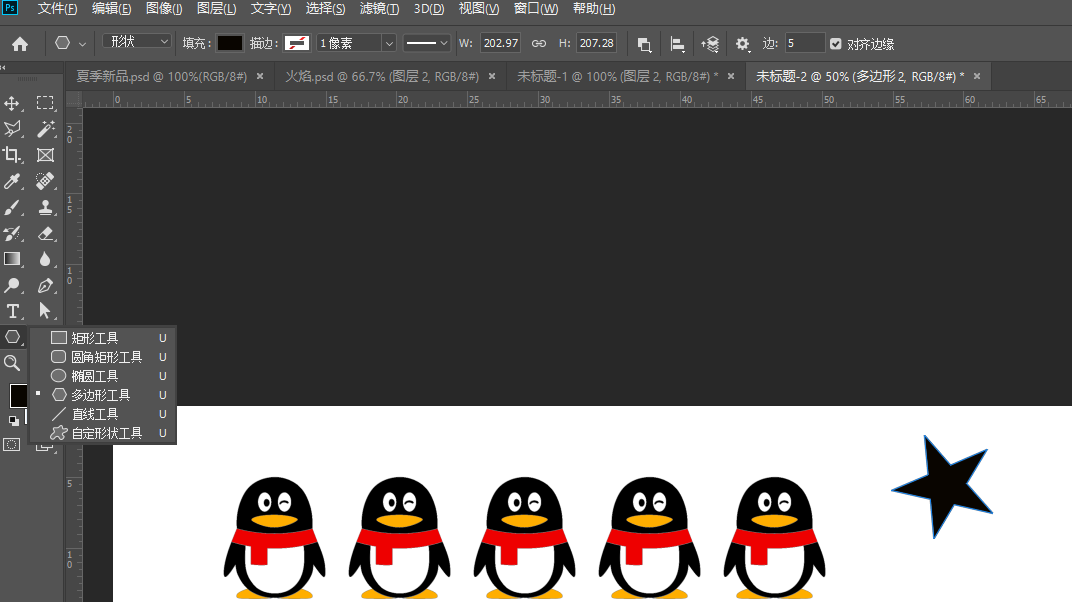The width and height of the screenshot is (1072, 602).
Task: Open the 文件 menu
Action: 57,9
